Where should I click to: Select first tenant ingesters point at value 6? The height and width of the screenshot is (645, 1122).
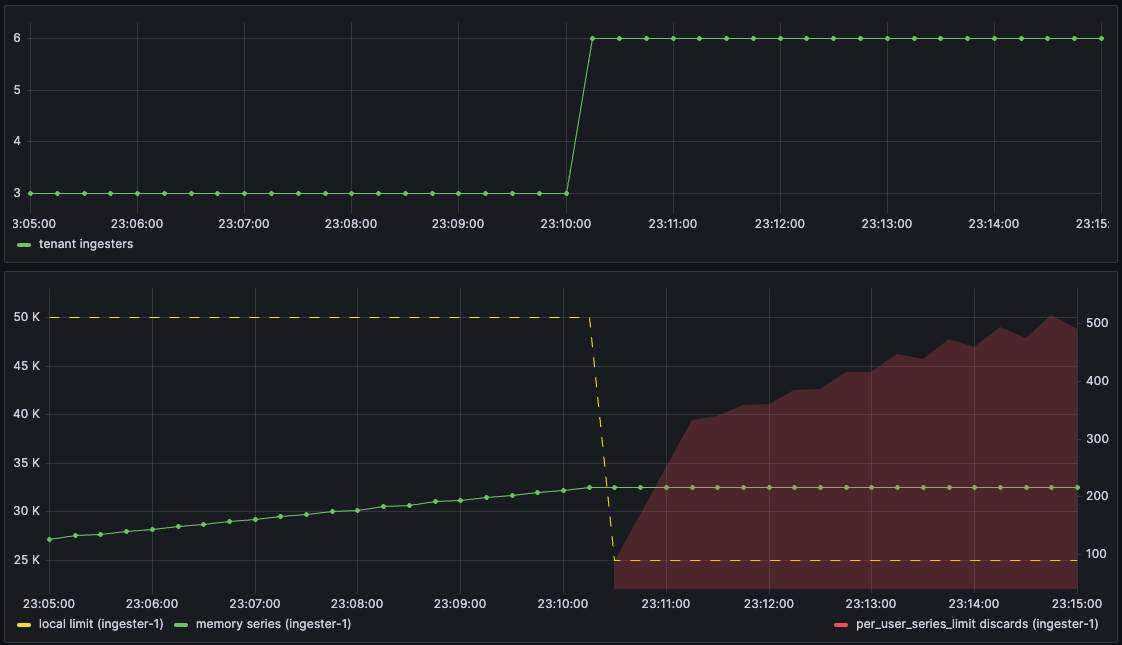tap(593, 39)
